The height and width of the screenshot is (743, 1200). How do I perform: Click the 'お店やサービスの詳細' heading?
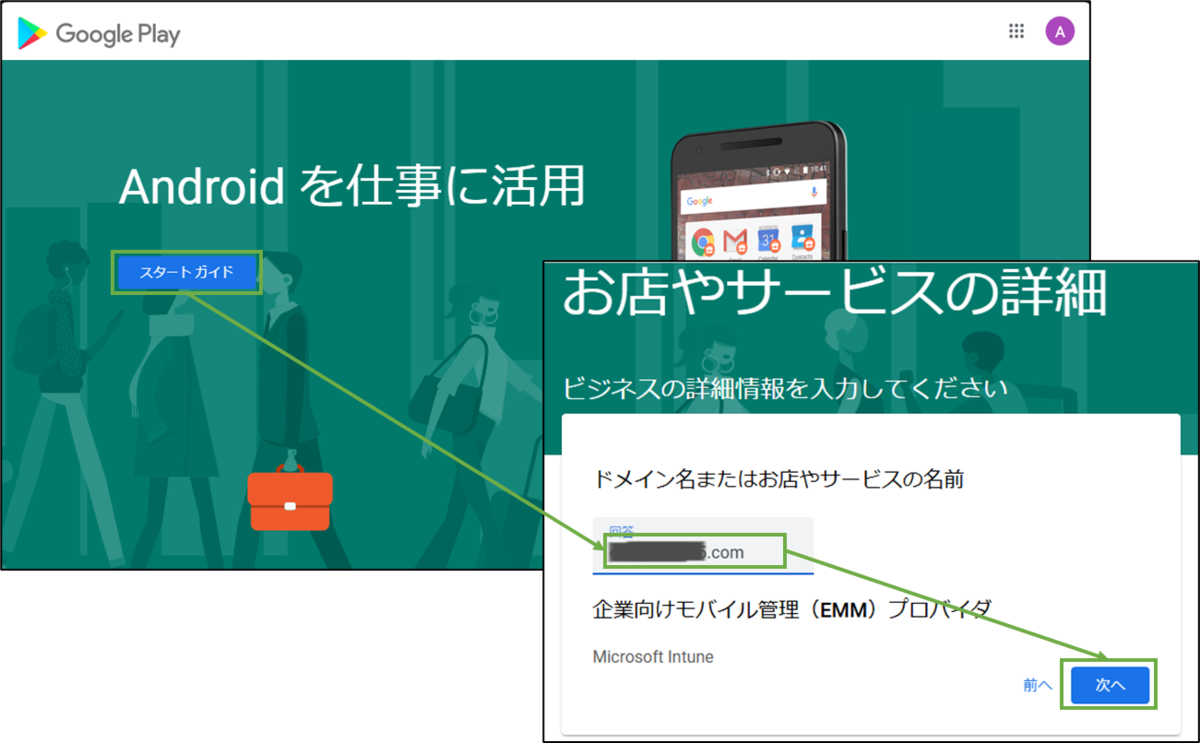point(835,294)
